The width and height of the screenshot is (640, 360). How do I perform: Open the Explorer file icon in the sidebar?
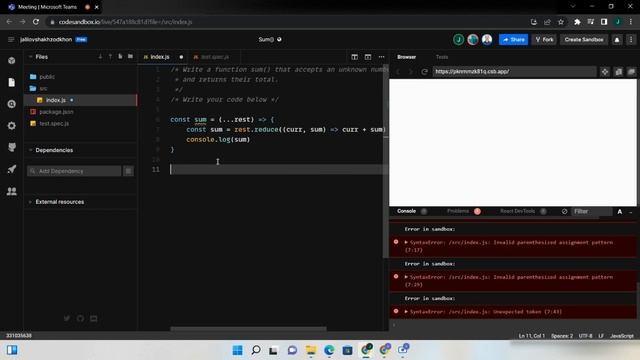11,82
